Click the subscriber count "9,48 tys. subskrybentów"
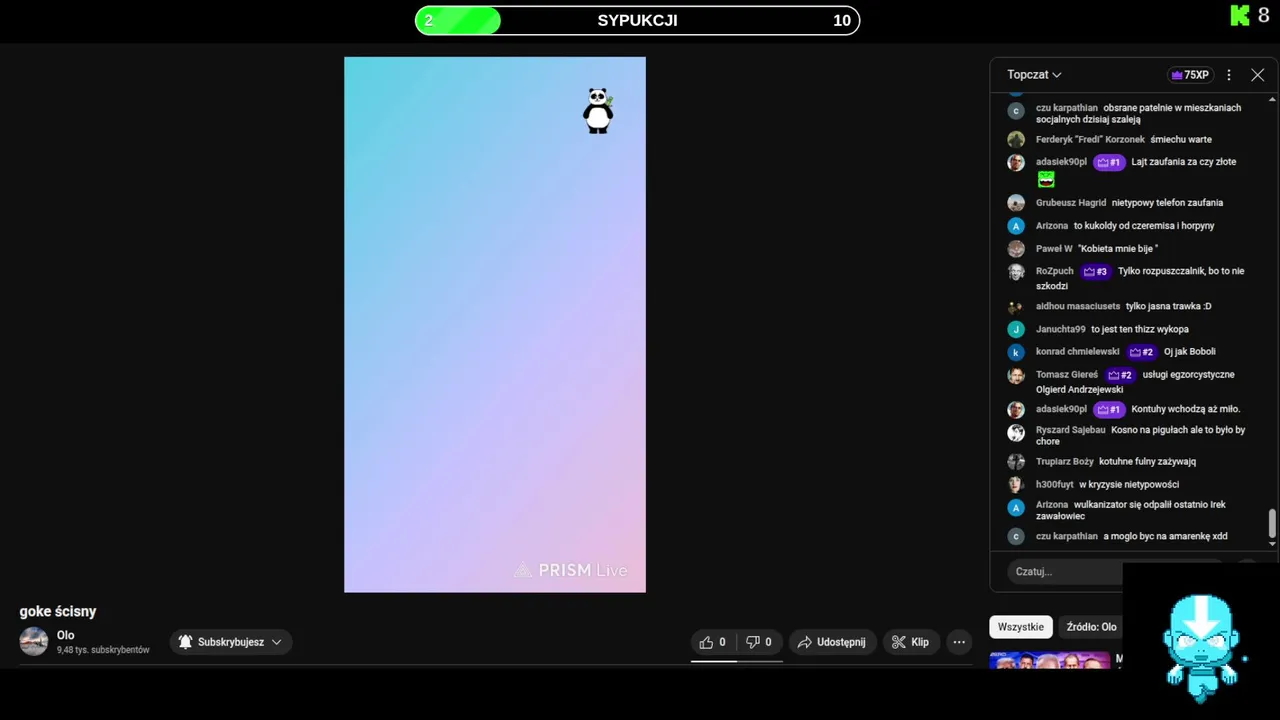Image resolution: width=1280 pixels, height=720 pixels. coord(103,650)
